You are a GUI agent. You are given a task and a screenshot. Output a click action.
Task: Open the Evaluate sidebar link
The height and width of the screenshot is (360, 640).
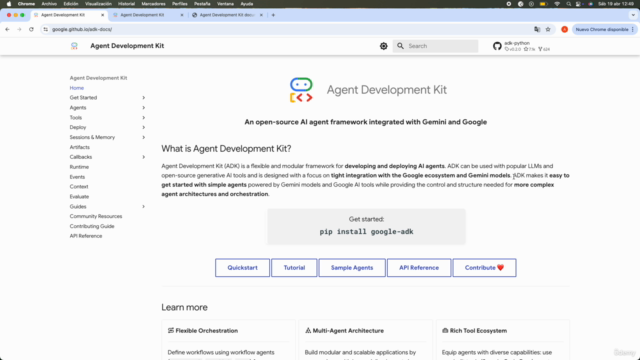79,197
